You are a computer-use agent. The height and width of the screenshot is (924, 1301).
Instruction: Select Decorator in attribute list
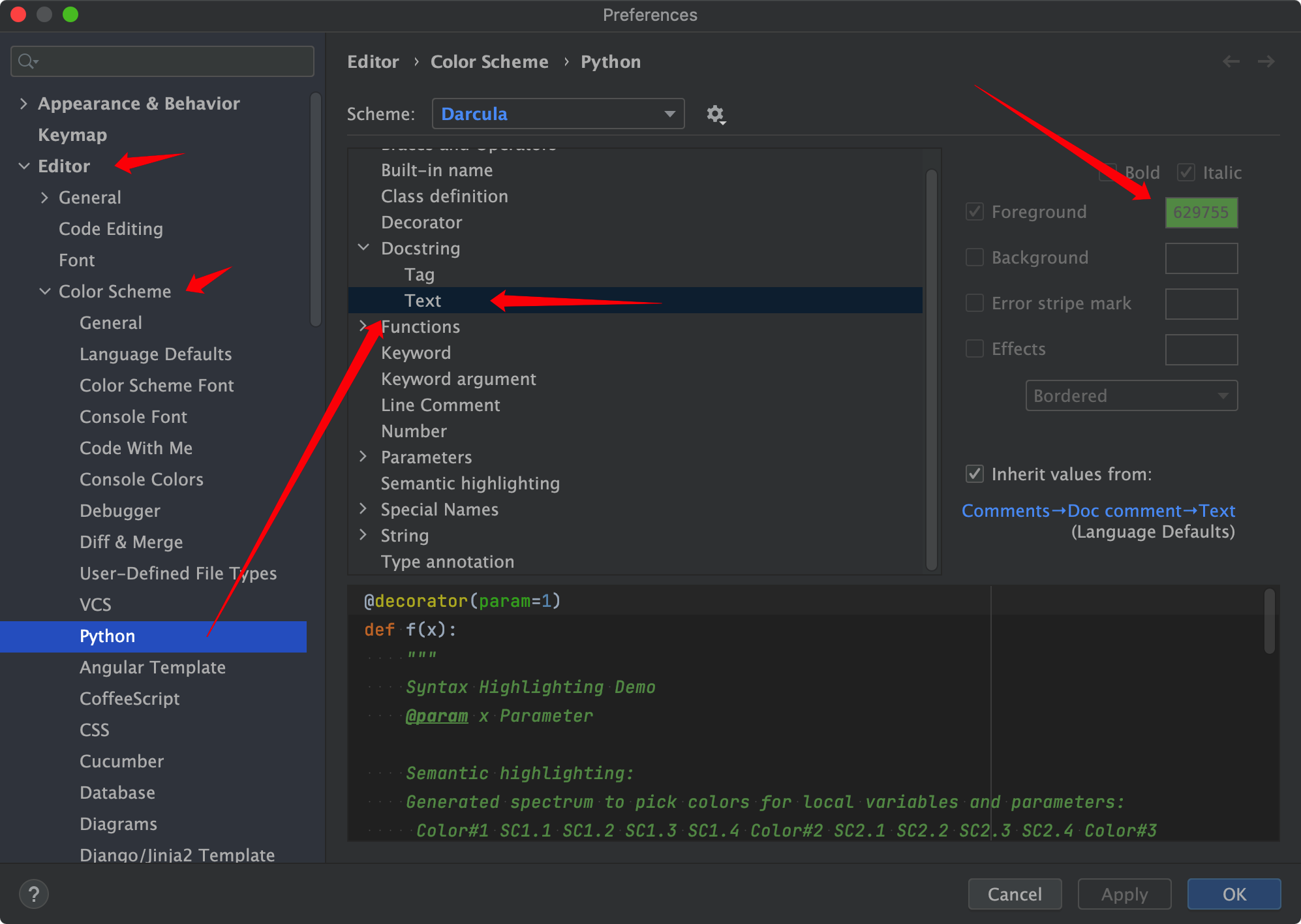421,223
